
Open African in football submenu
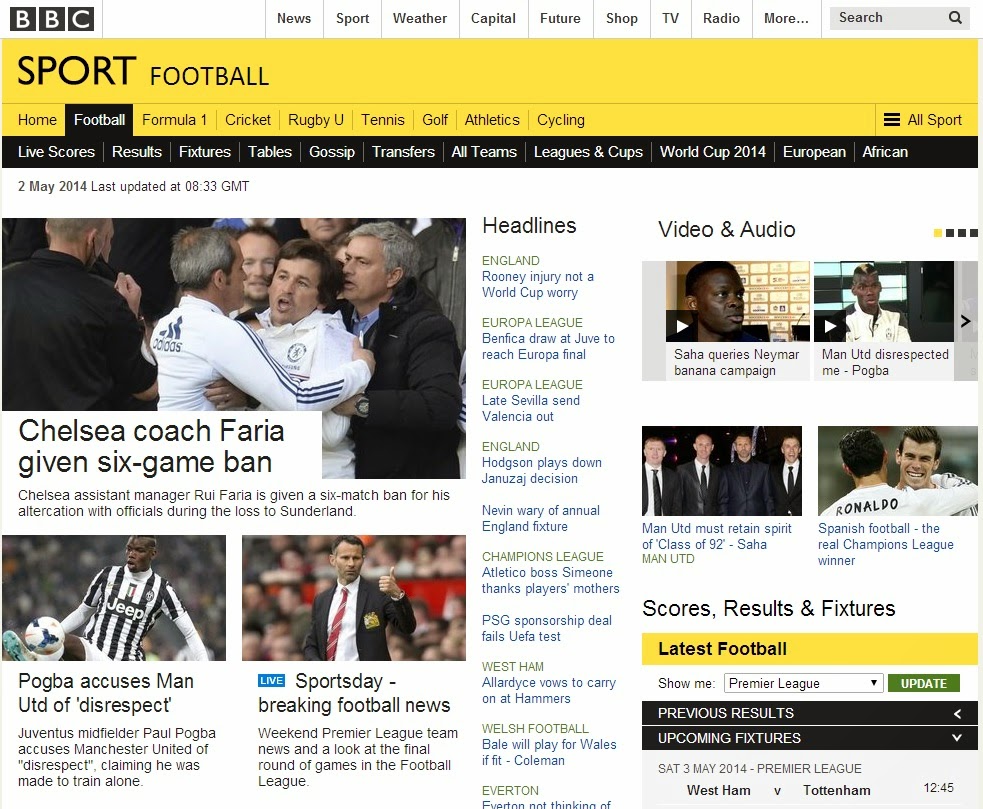tap(885, 152)
